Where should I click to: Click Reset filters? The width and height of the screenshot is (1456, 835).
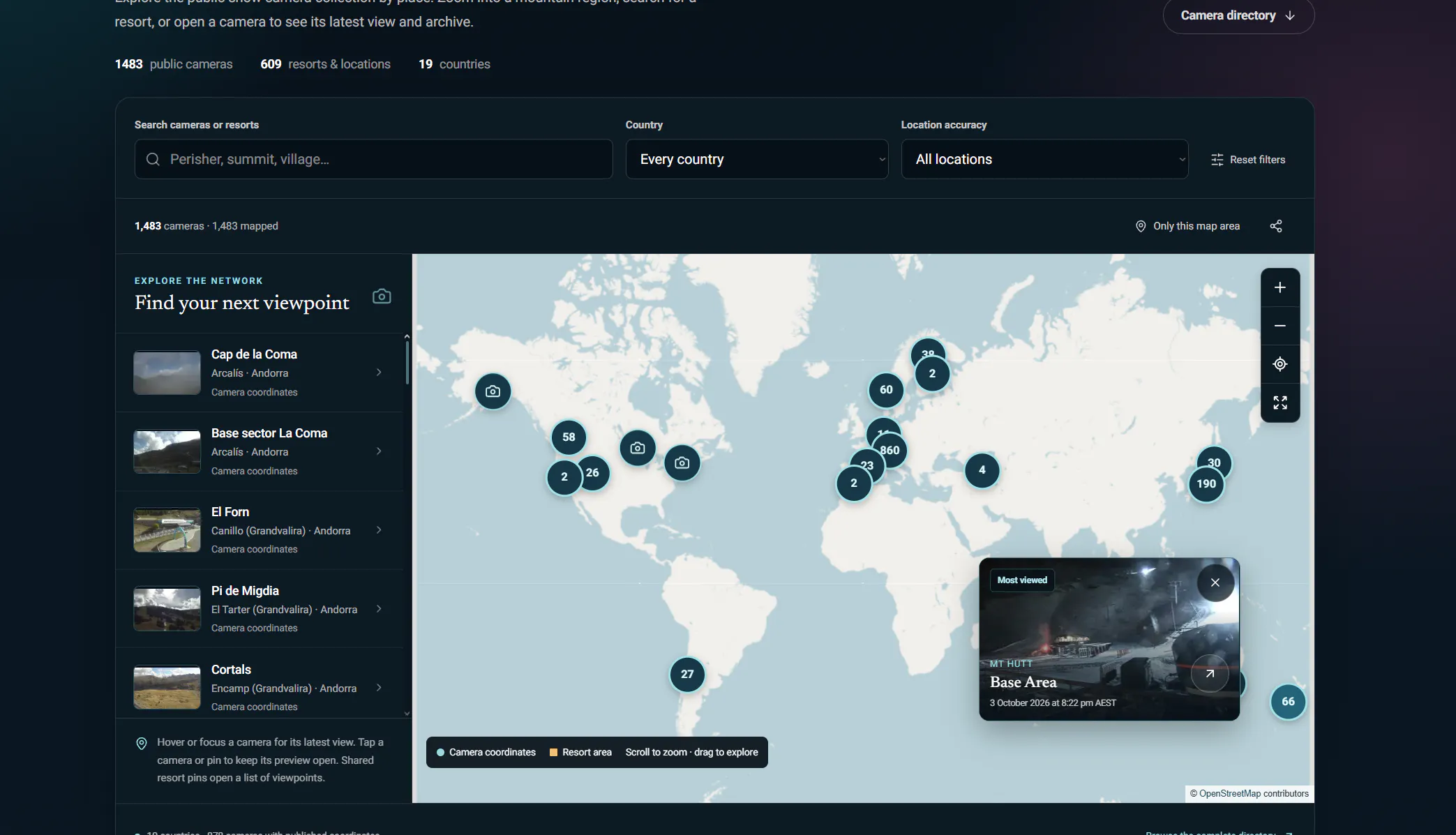[x=1247, y=160]
